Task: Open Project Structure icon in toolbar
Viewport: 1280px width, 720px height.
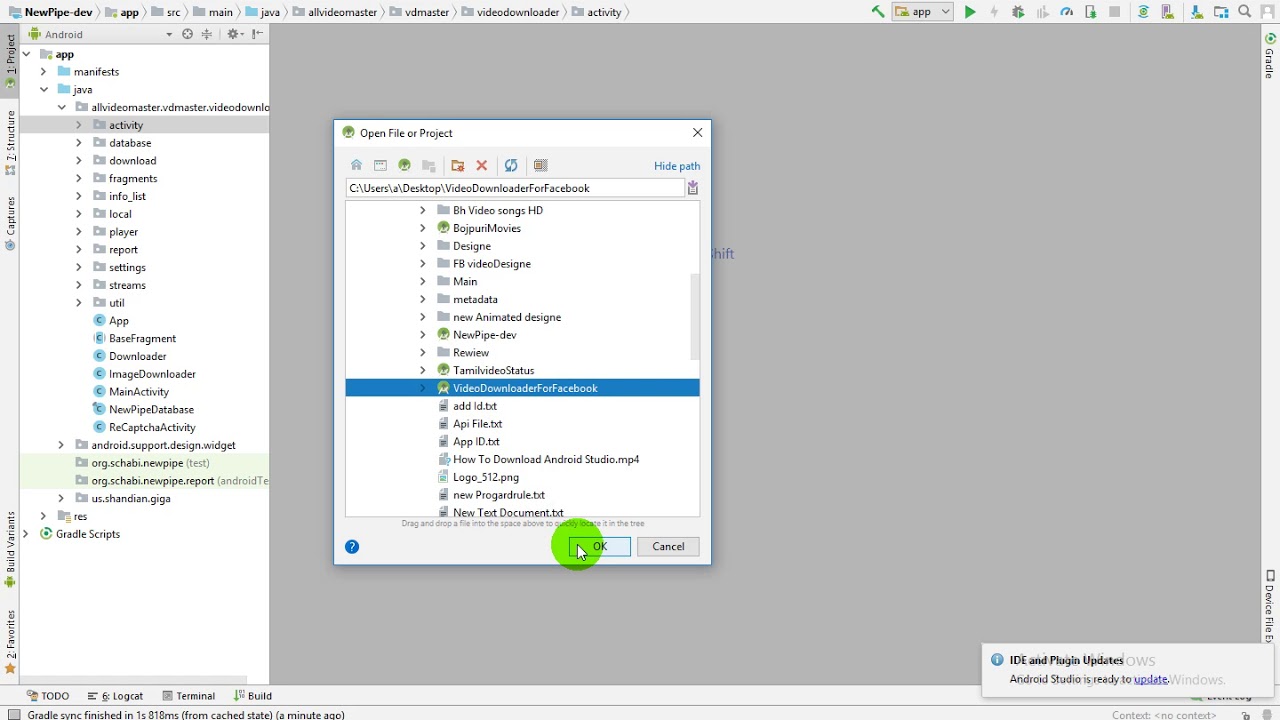Action: 1221,12
